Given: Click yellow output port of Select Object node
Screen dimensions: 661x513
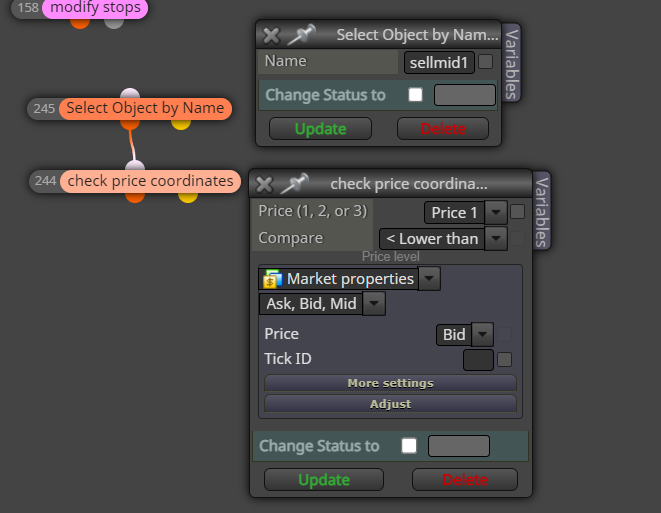Looking at the screenshot, I should (181, 124).
